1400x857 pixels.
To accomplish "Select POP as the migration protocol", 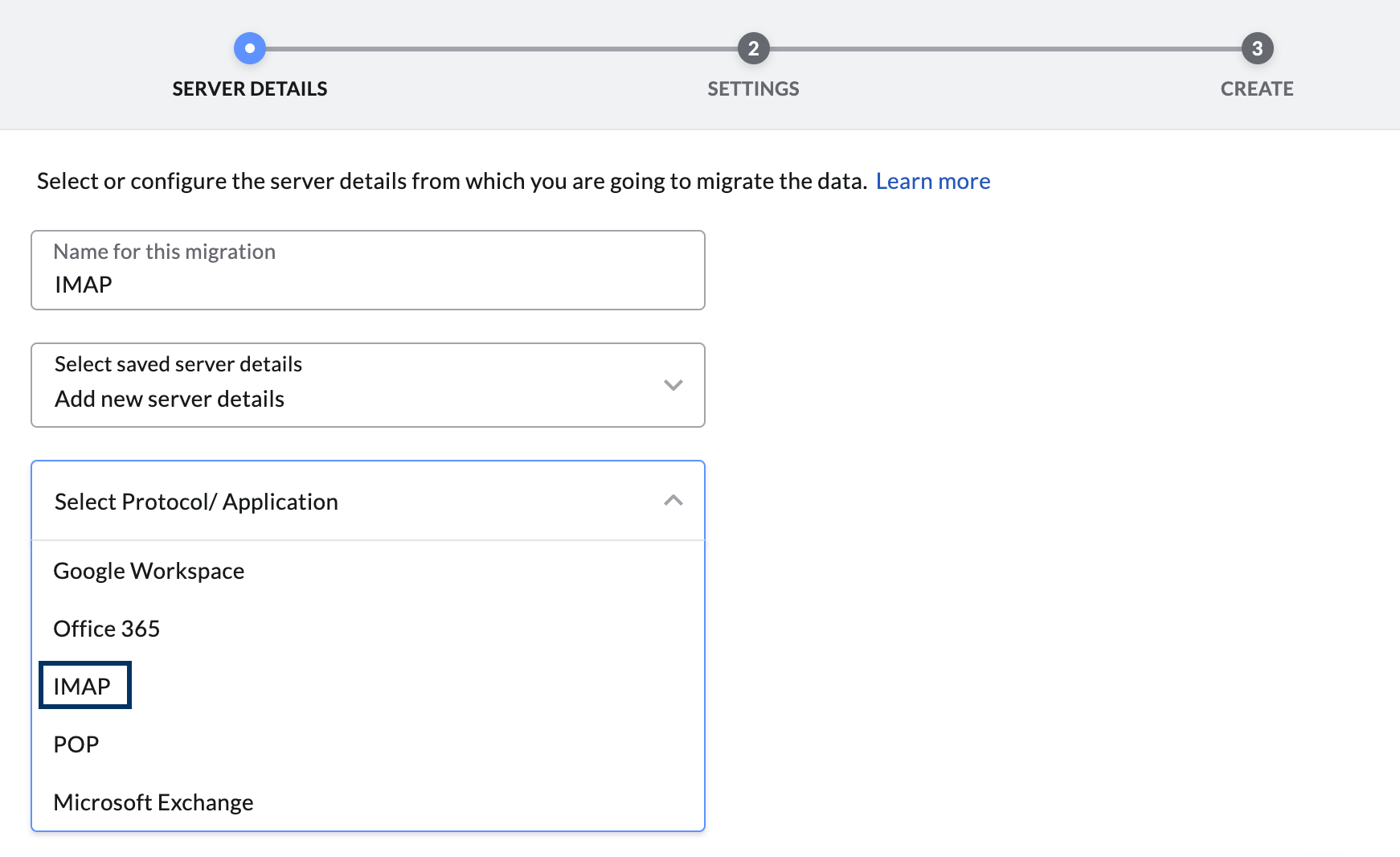I will click(75, 744).
